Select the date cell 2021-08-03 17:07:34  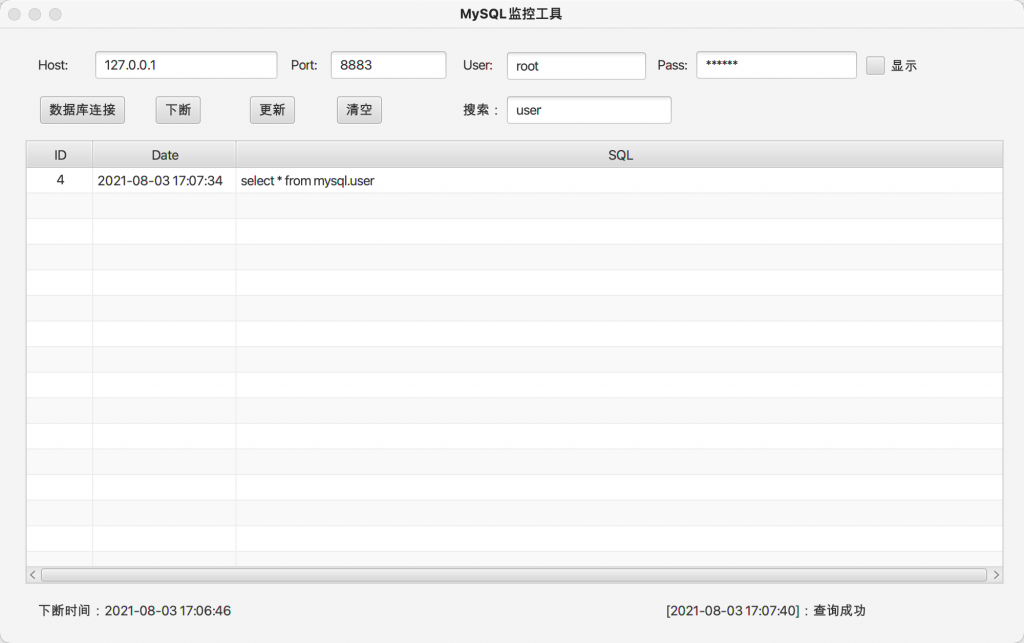pyautogui.click(x=165, y=180)
